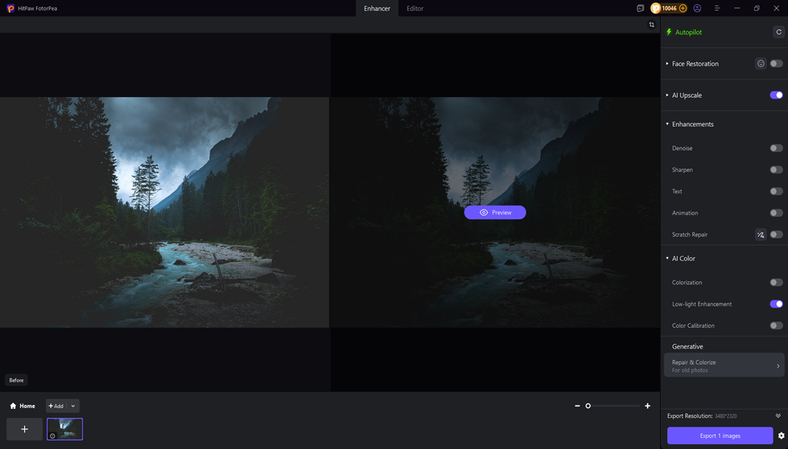Click the Autopilot lightning icon
The image size is (788, 449).
[669, 32]
